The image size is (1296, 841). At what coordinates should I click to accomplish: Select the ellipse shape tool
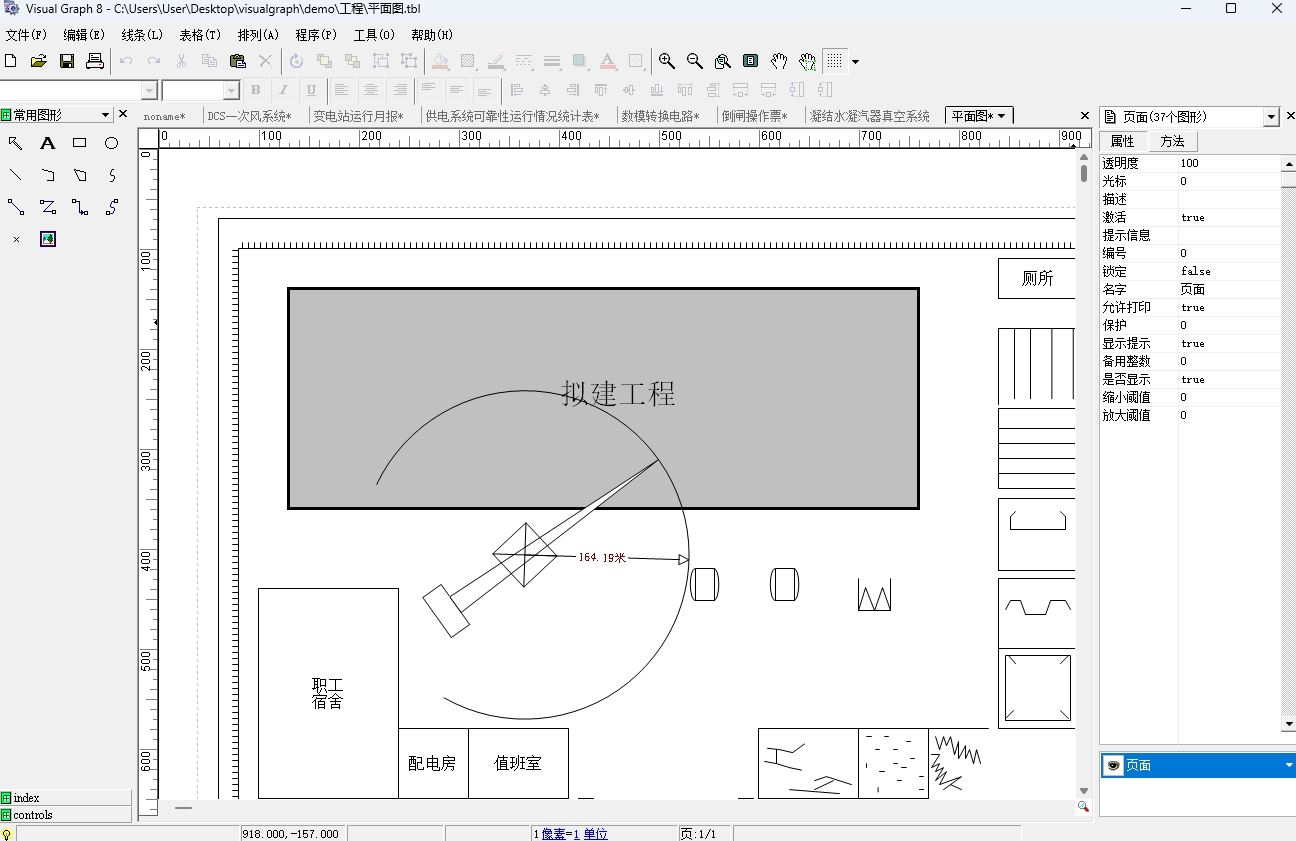tap(112, 143)
